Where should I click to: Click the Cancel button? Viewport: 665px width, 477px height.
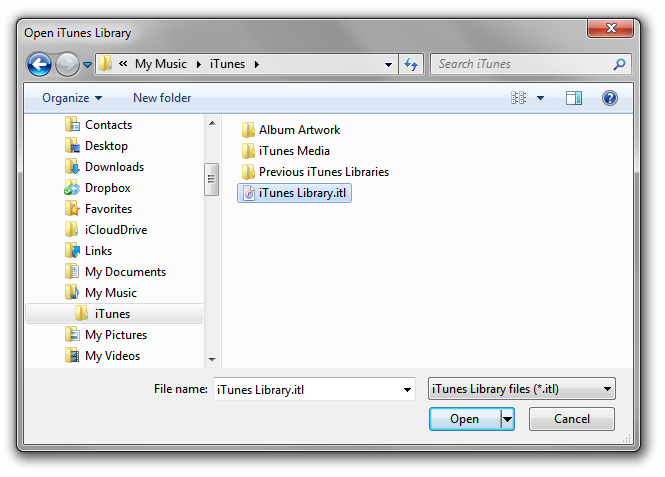572,419
